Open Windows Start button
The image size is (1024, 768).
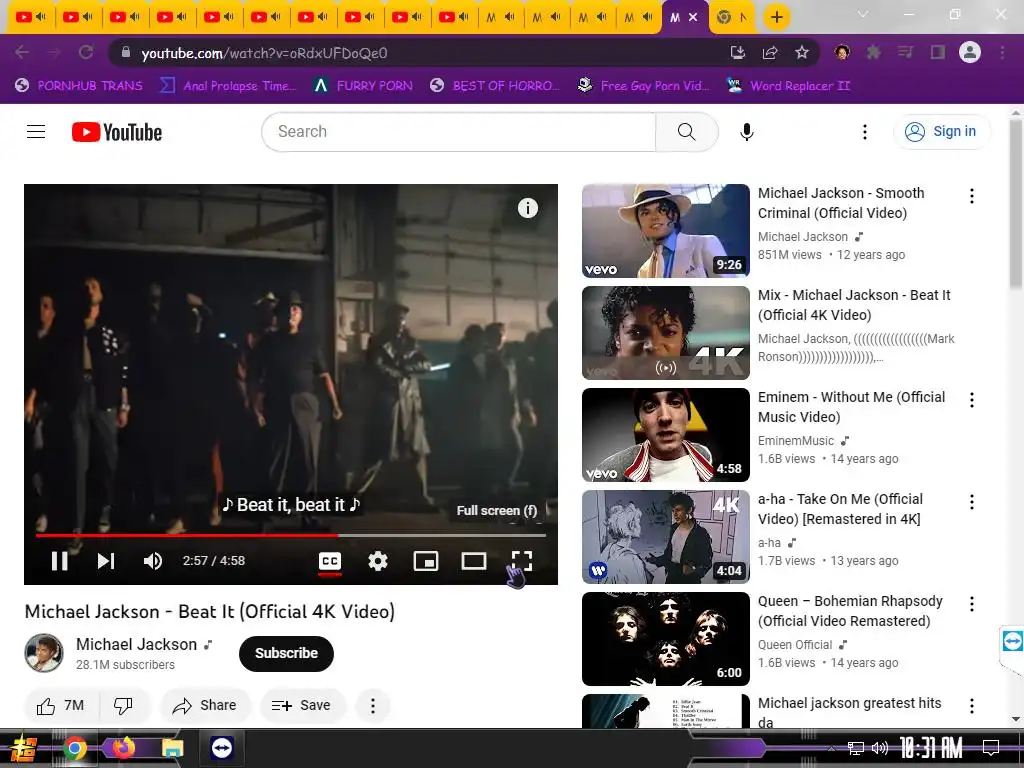coord(24,748)
